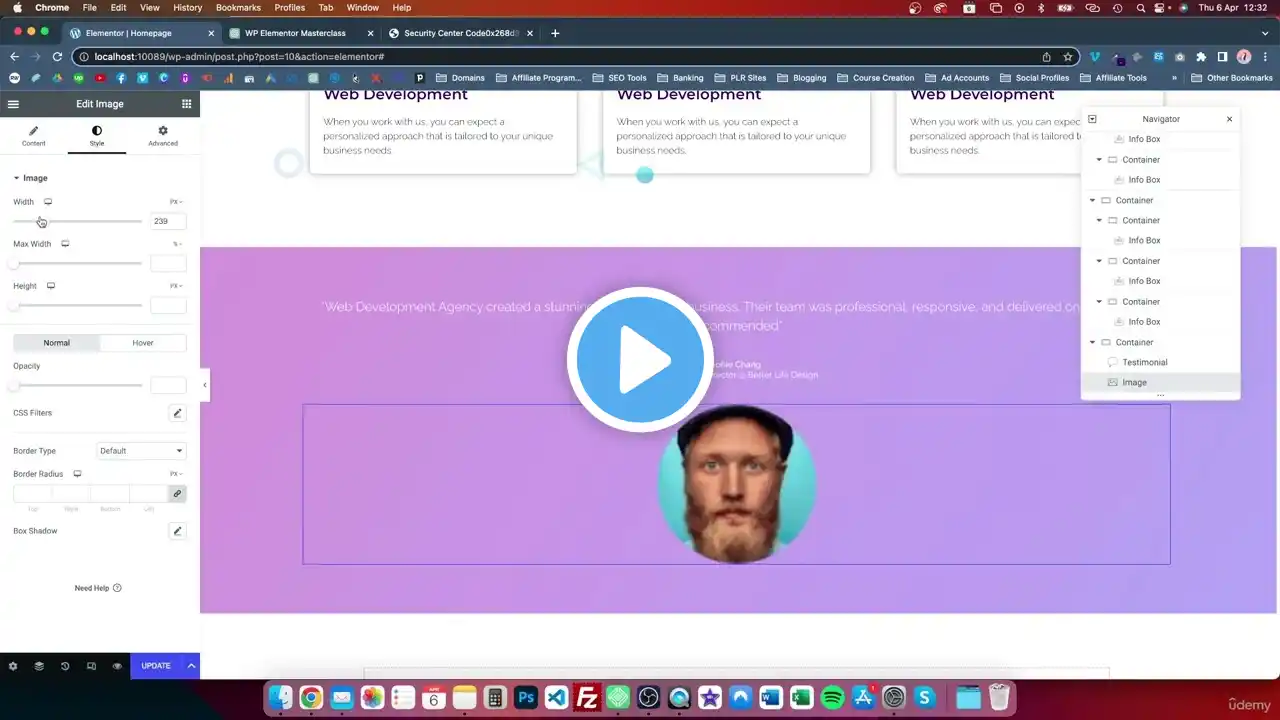Open the Elementor hamburger menu

(x=13, y=104)
